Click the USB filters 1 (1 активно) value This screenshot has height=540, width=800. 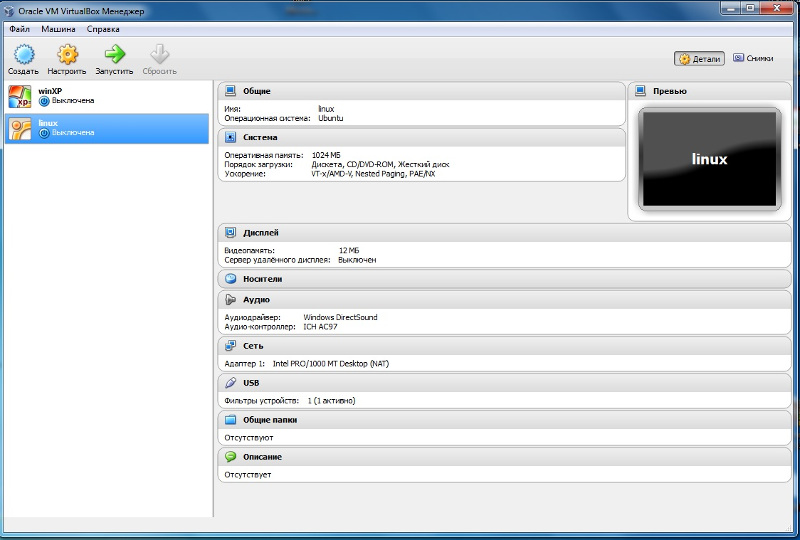tap(331, 401)
